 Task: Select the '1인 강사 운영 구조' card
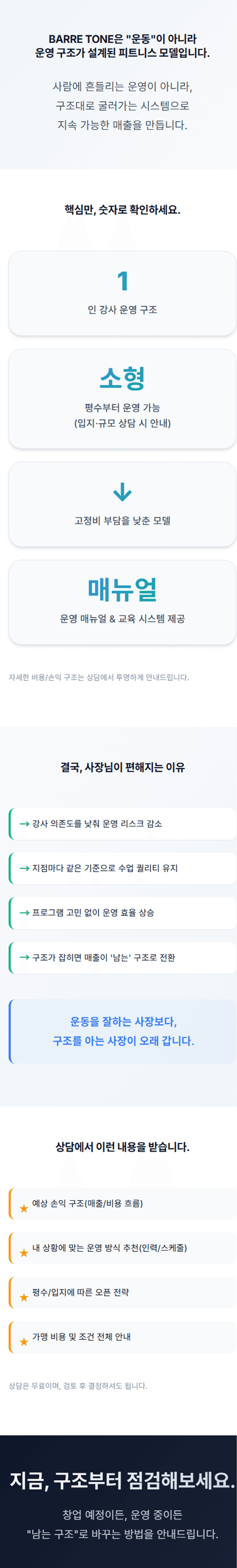pos(122,293)
